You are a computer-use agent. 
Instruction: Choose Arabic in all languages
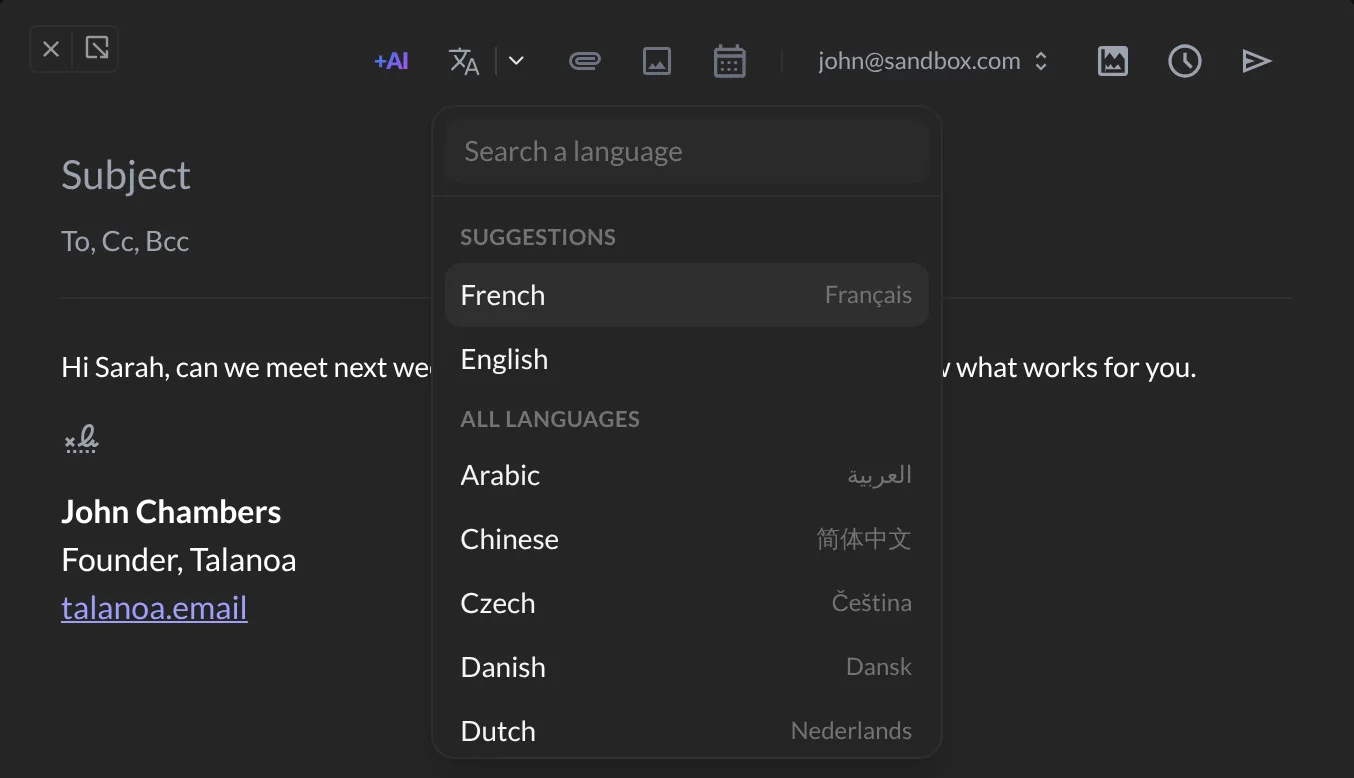click(687, 475)
